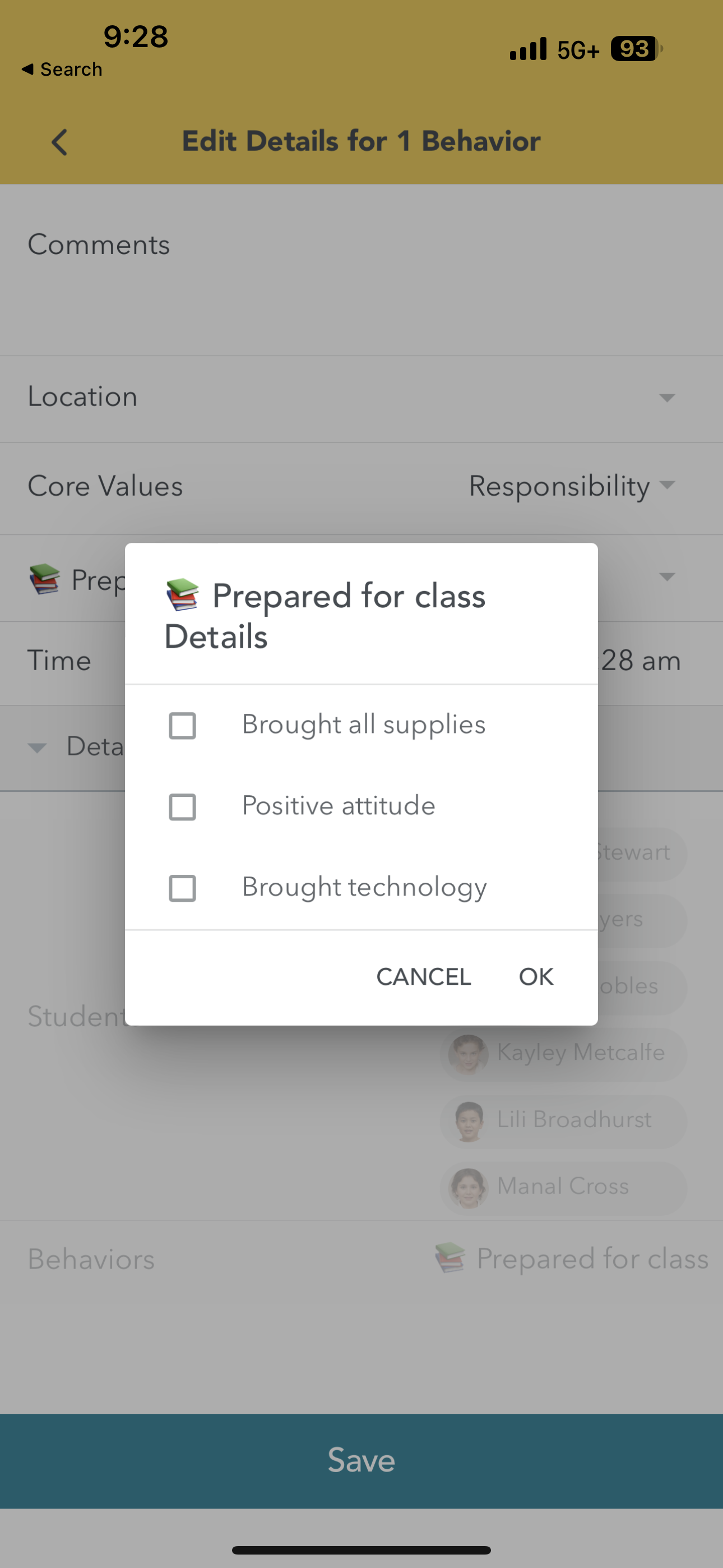Tick the Brought technology checkbox
The image size is (723, 1568).
[x=182, y=888]
